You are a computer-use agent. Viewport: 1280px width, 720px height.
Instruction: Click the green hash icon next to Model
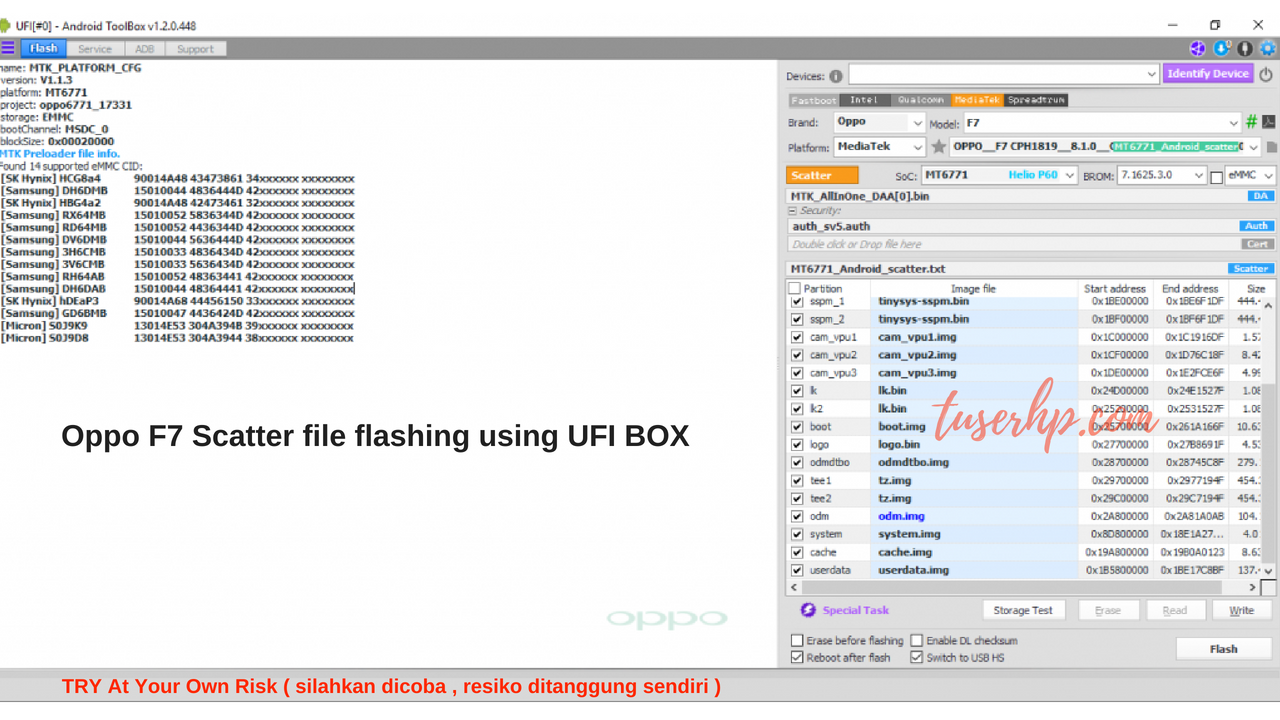tap(1251, 122)
